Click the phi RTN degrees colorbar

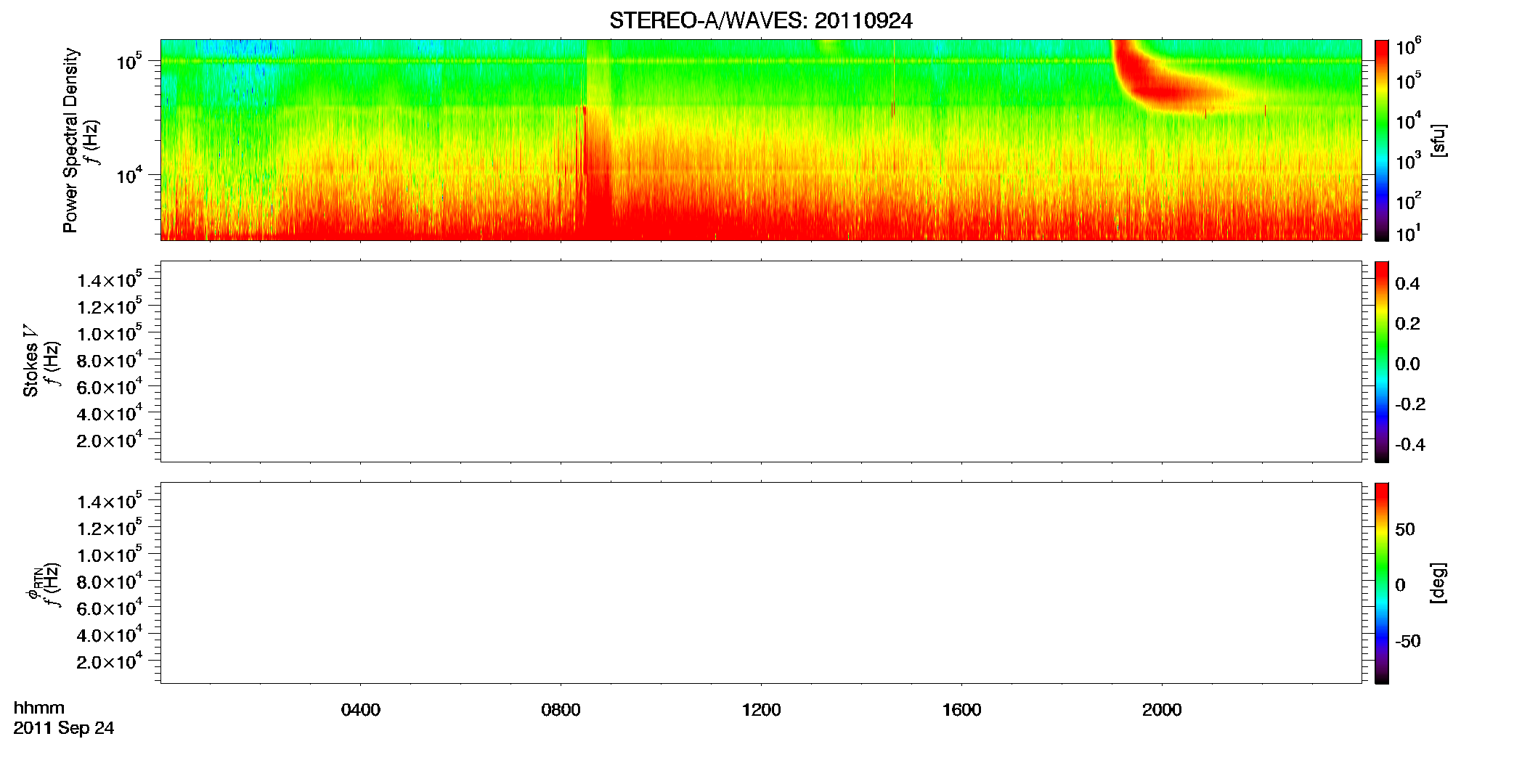click(1382, 583)
